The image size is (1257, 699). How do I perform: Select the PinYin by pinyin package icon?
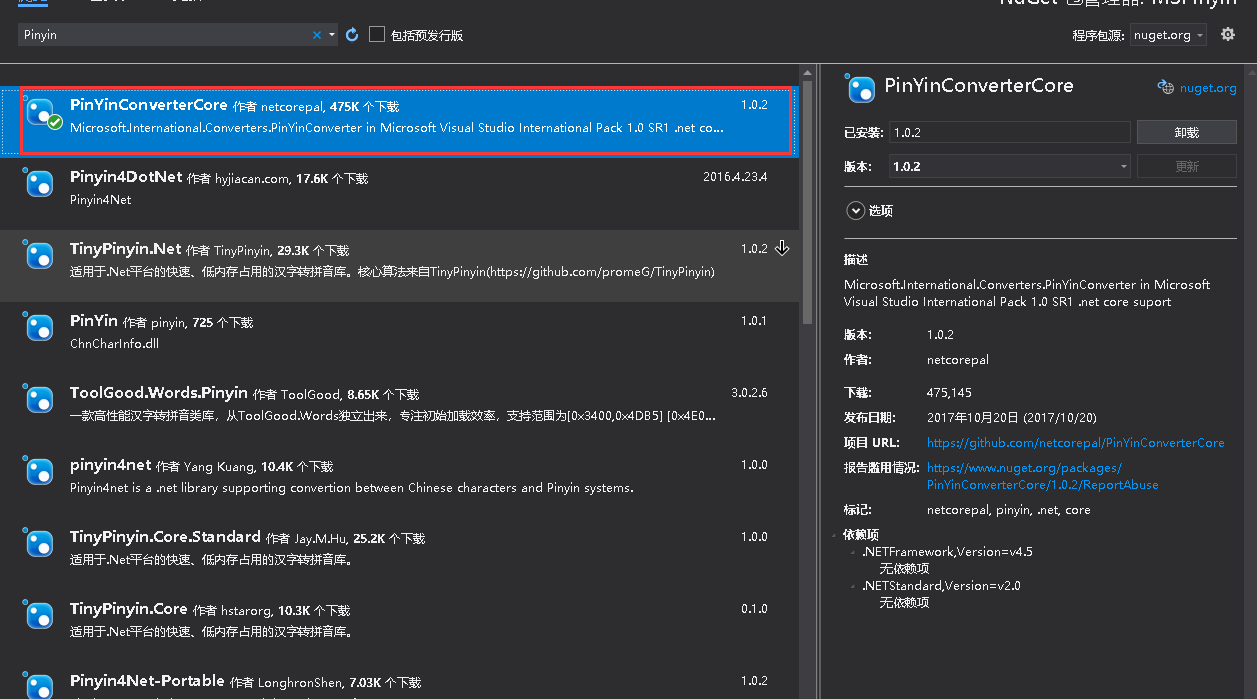39,328
